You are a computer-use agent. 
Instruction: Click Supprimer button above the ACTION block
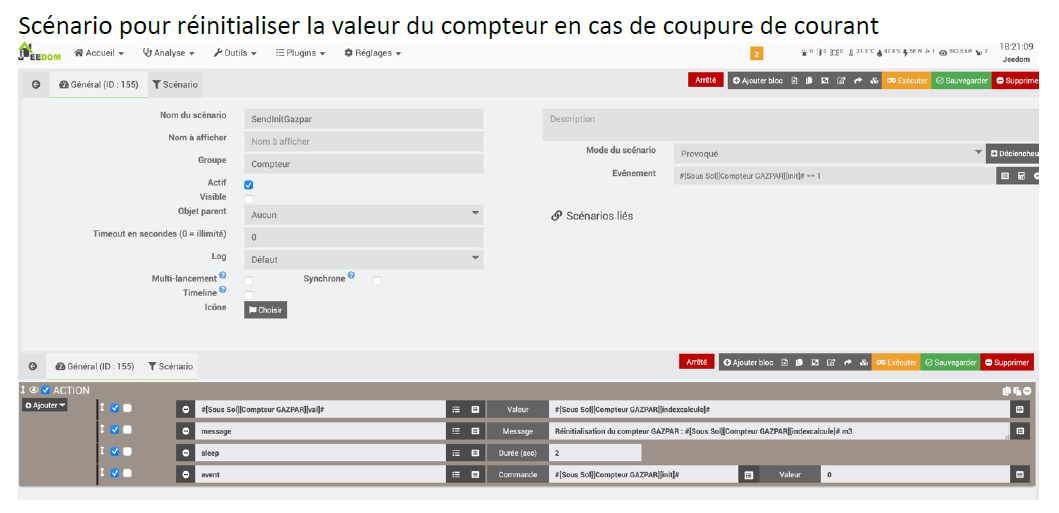point(1007,362)
